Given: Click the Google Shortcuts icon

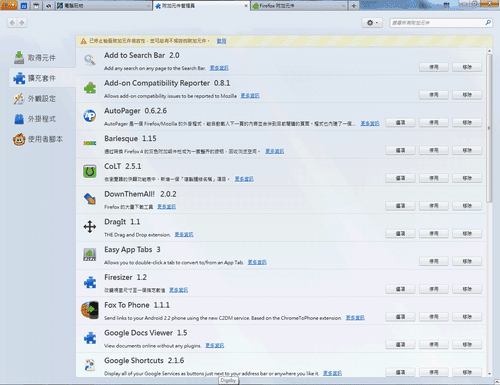Looking at the screenshot, I should (90, 365).
